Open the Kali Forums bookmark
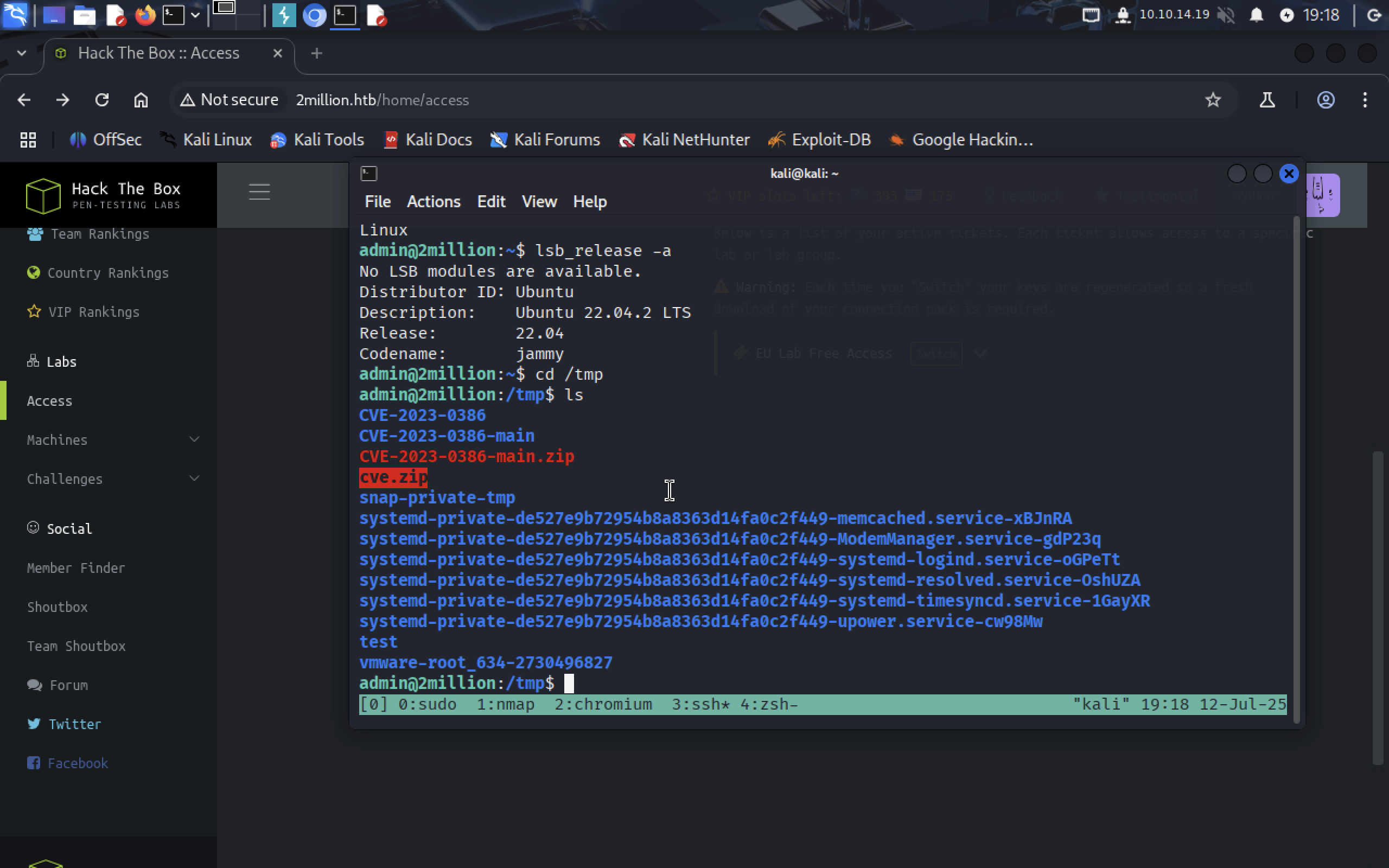Screen dimensions: 1389x868 pos(545,139)
